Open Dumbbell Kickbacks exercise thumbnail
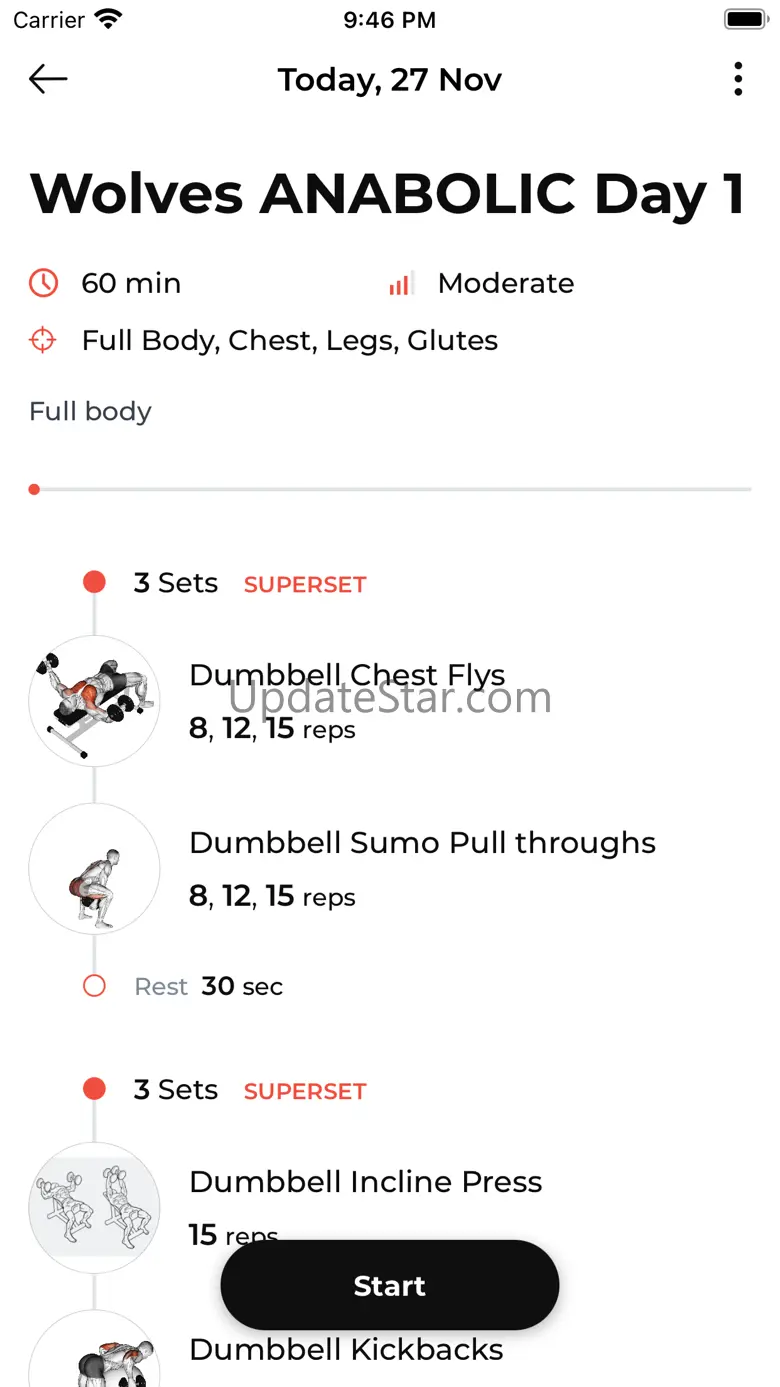 tap(94, 1355)
